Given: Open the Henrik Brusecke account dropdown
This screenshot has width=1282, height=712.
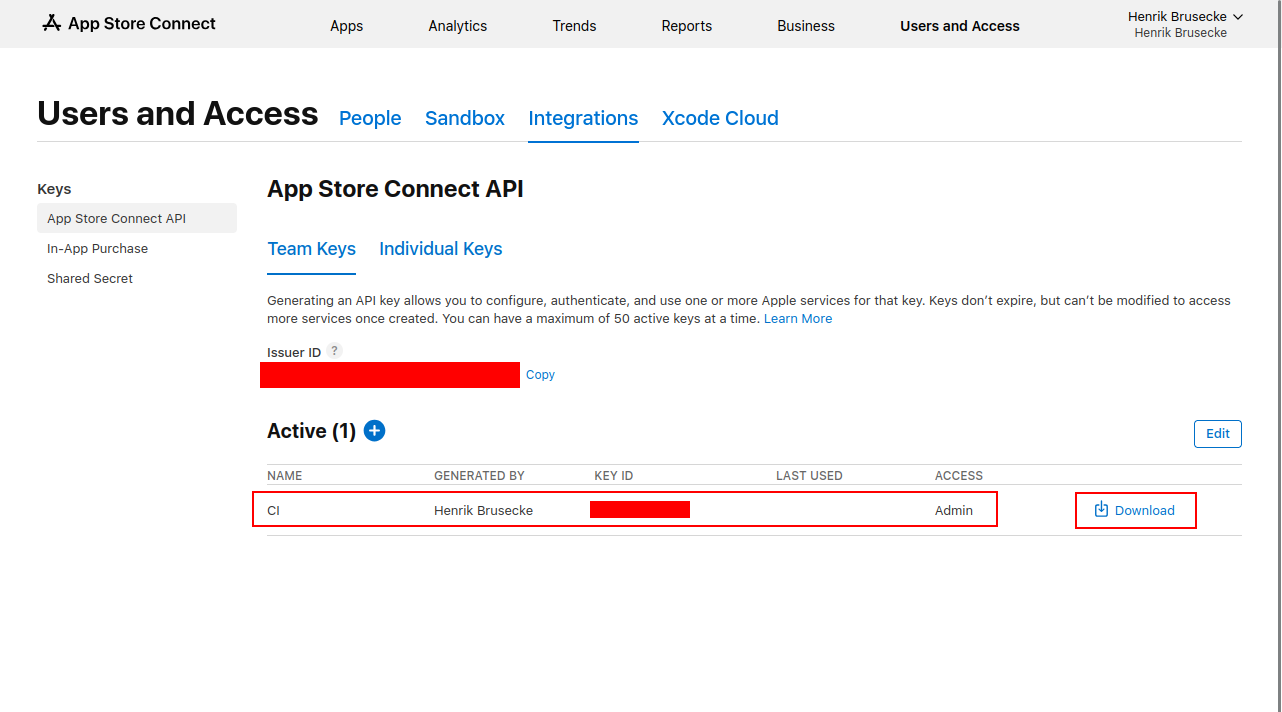Looking at the screenshot, I should [x=1185, y=16].
